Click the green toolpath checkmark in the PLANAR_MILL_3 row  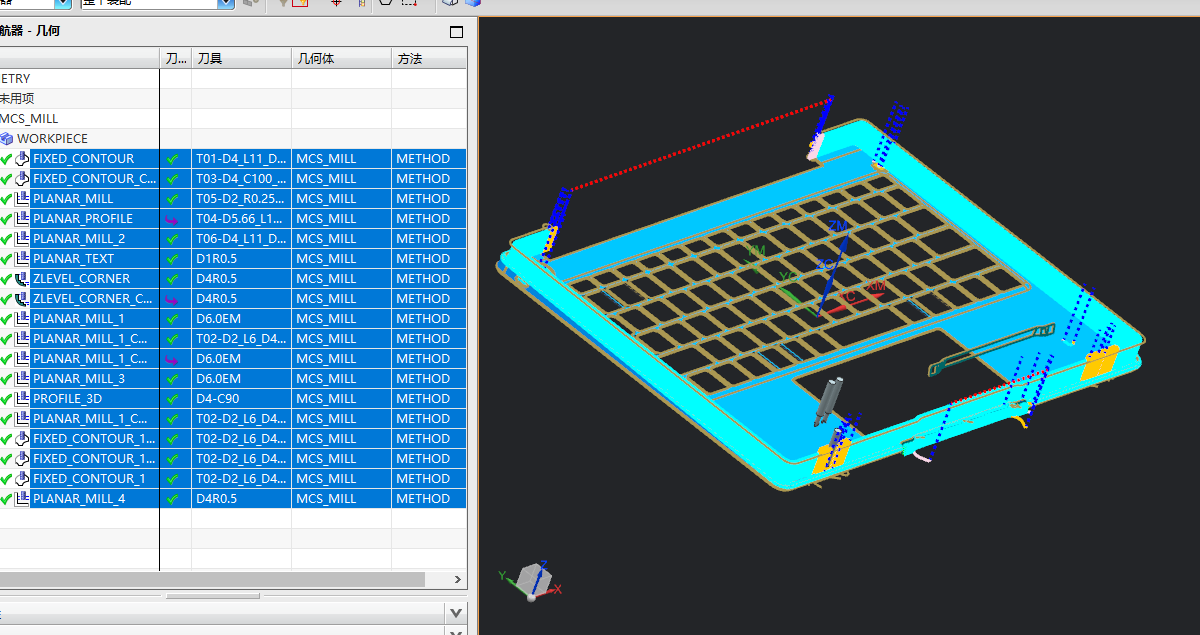(x=172, y=379)
